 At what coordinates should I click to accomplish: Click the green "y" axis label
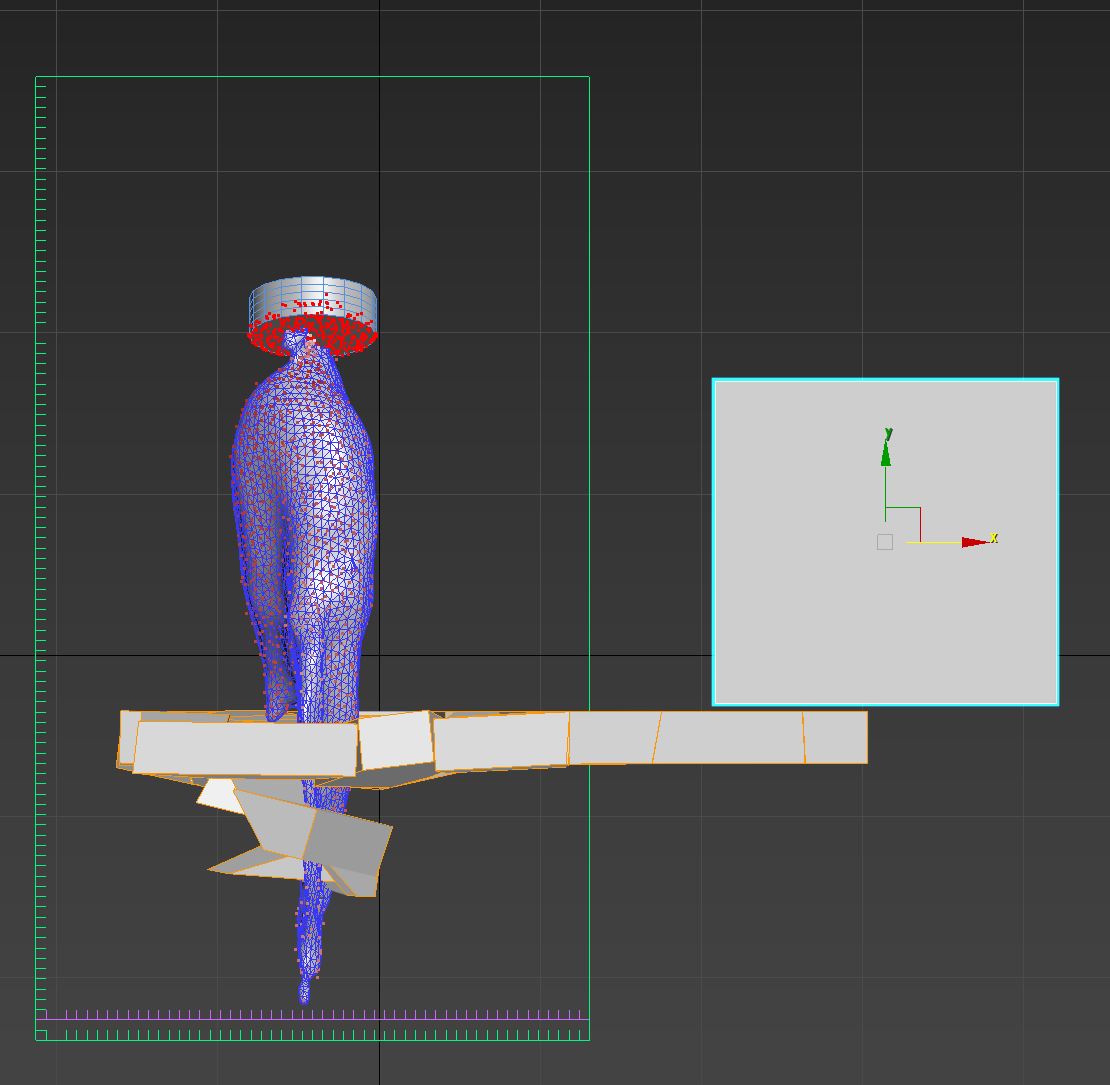coord(888,433)
